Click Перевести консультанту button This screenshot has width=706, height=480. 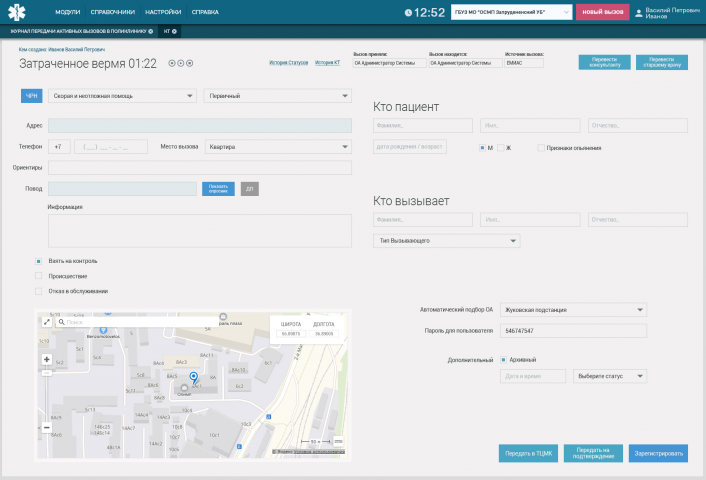pyautogui.click(x=604, y=62)
